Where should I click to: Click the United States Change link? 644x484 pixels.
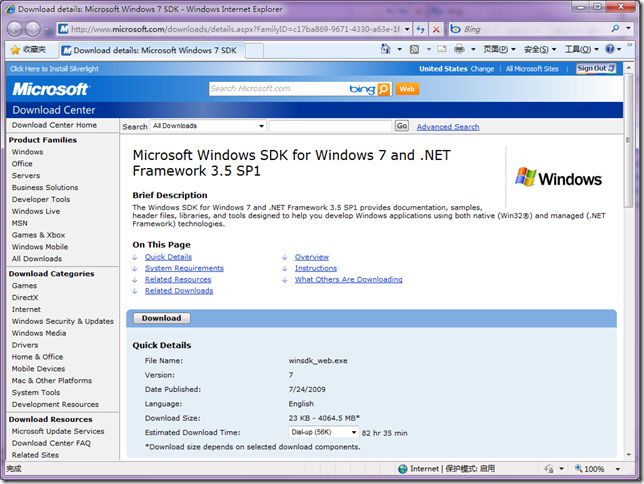(x=482, y=69)
